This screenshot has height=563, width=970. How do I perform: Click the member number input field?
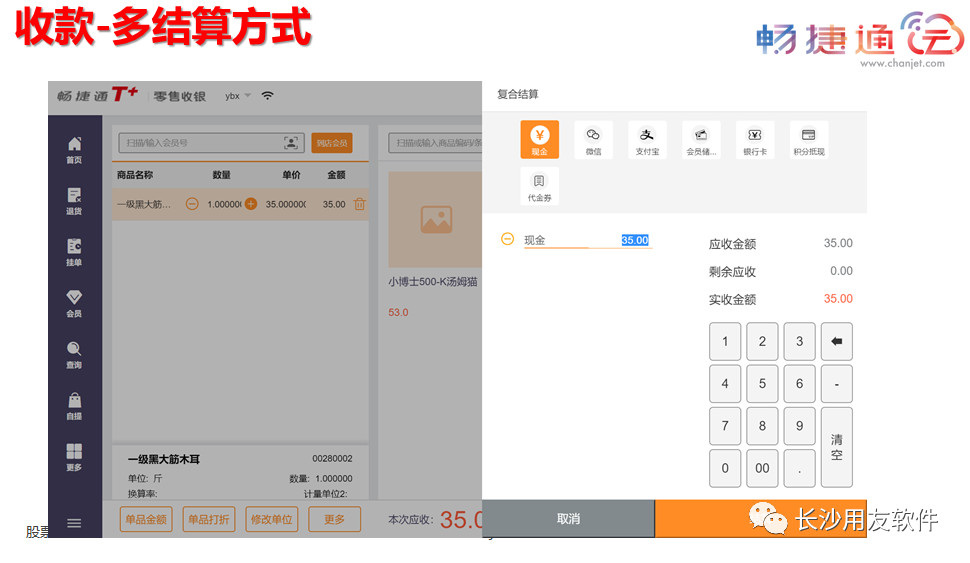click(212, 143)
